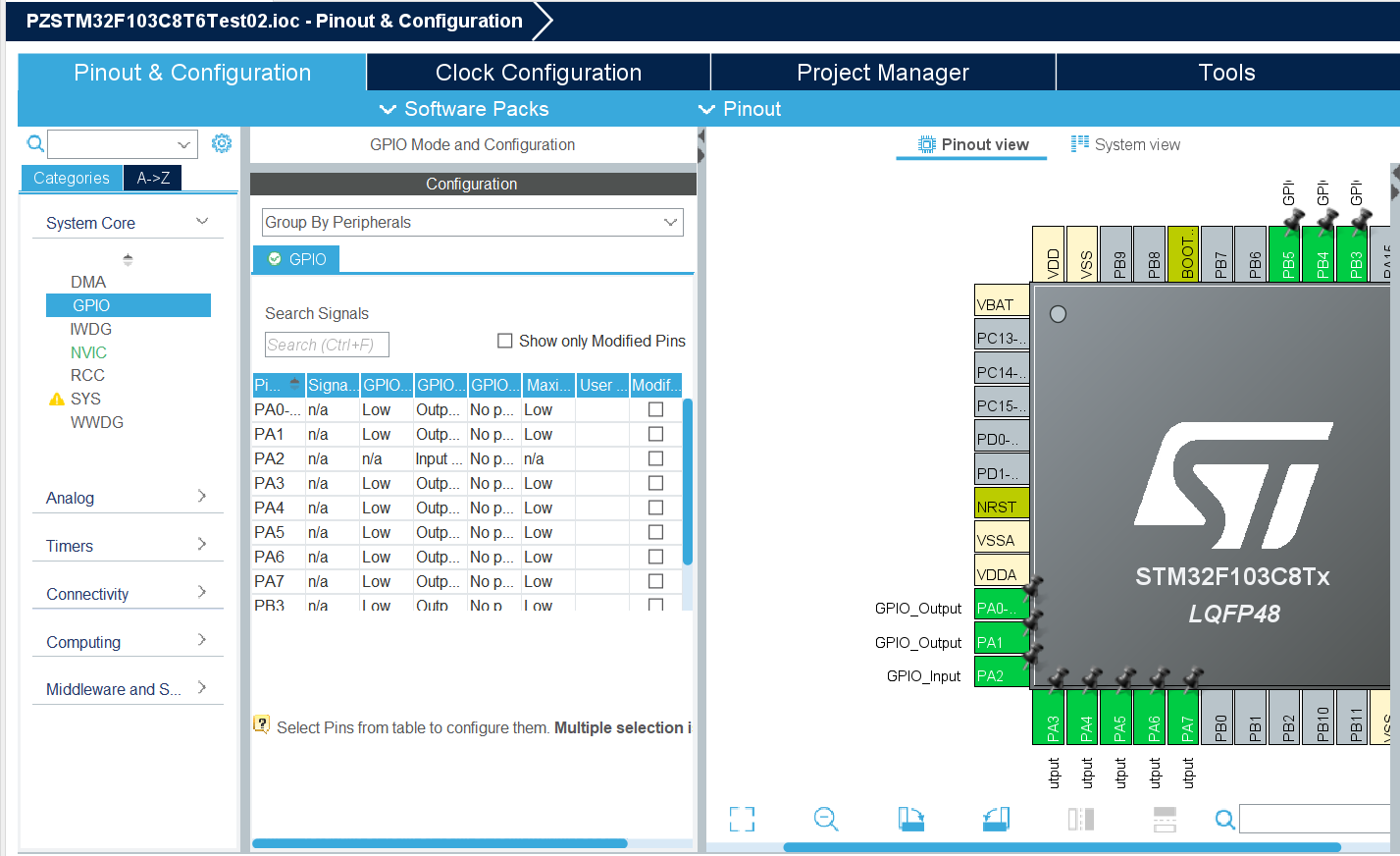Screen dimensions: 1400x856
Task: Rotate the chip counter-clockwise icon
Action: coord(996,819)
